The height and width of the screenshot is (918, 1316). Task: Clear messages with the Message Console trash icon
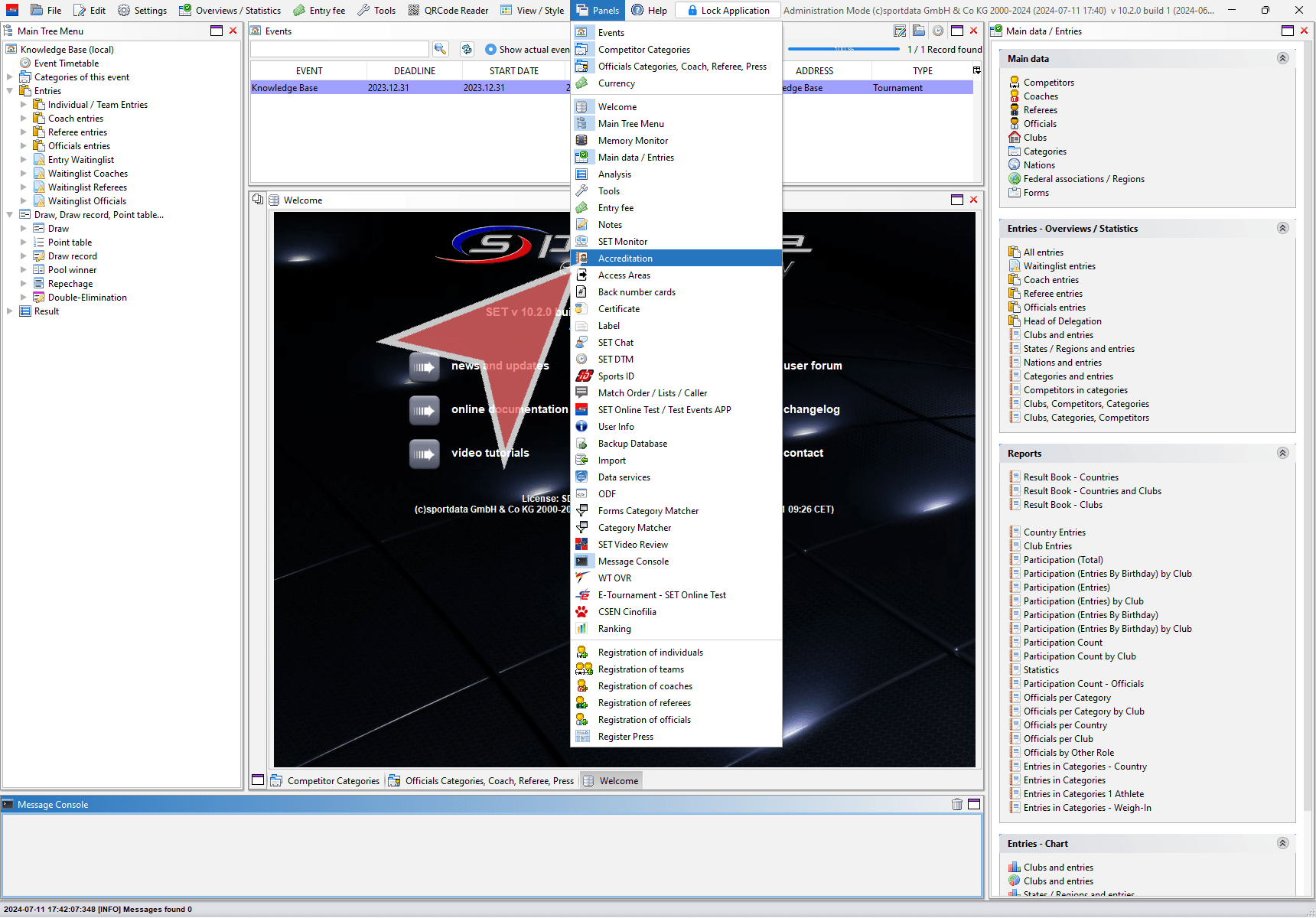(x=956, y=804)
